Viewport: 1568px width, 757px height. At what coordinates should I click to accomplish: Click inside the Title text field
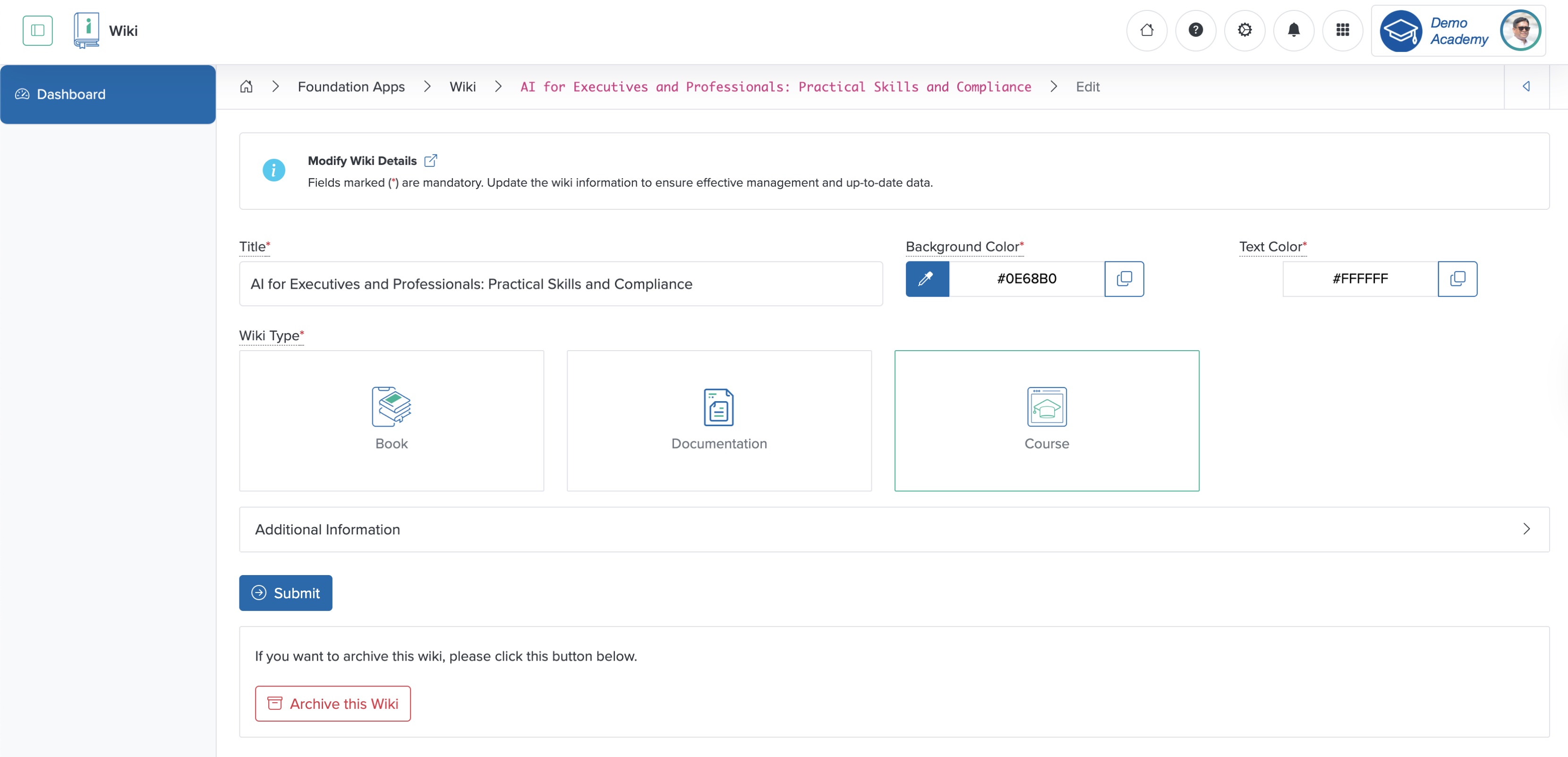point(560,284)
